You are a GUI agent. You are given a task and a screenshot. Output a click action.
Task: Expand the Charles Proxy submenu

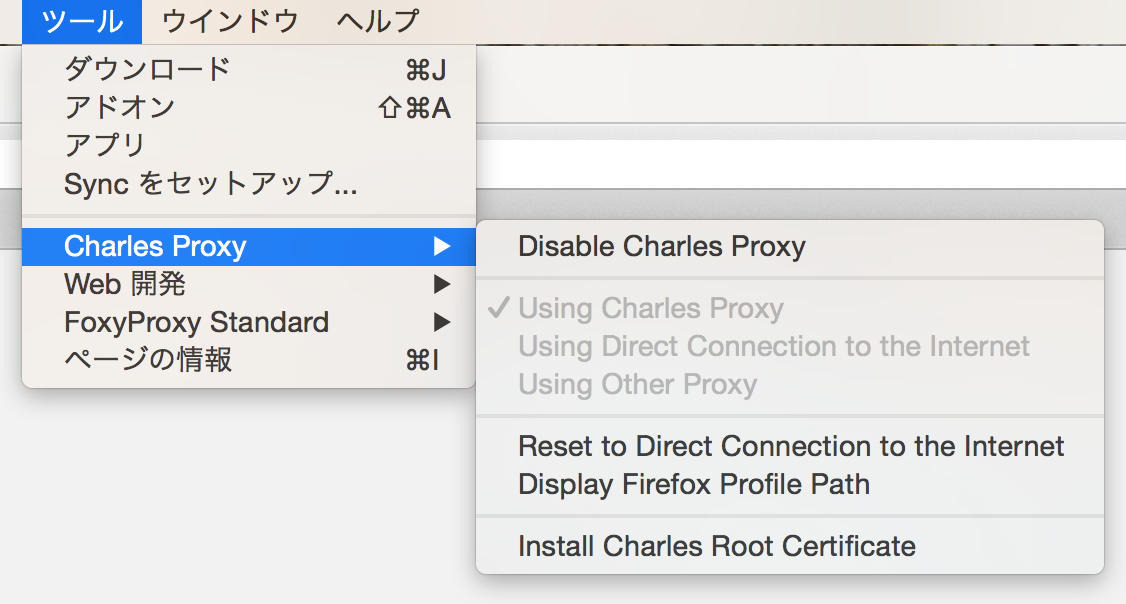pos(249,246)
